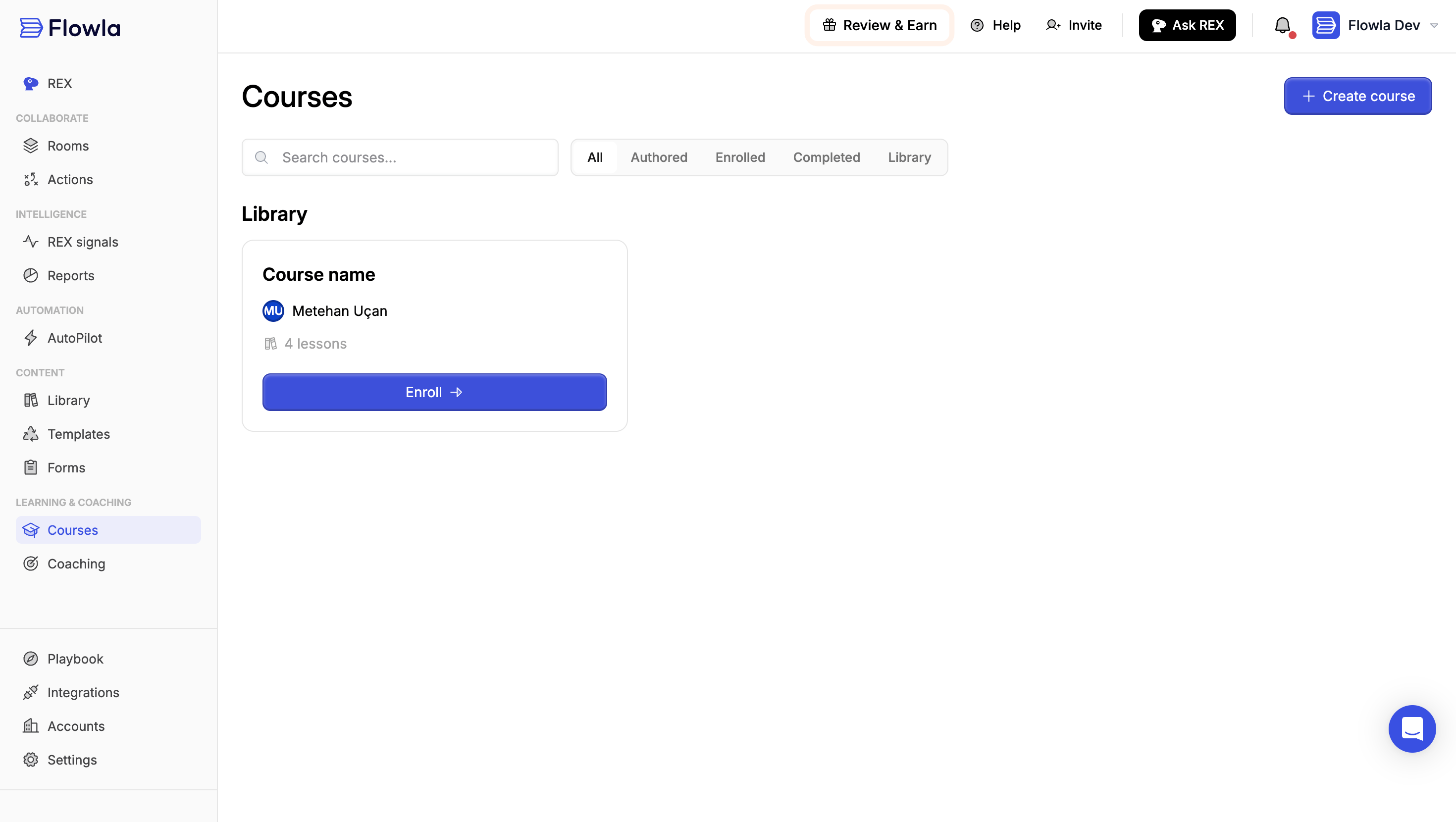
Task: Focus the Search courses field
Action: point(400,158)
